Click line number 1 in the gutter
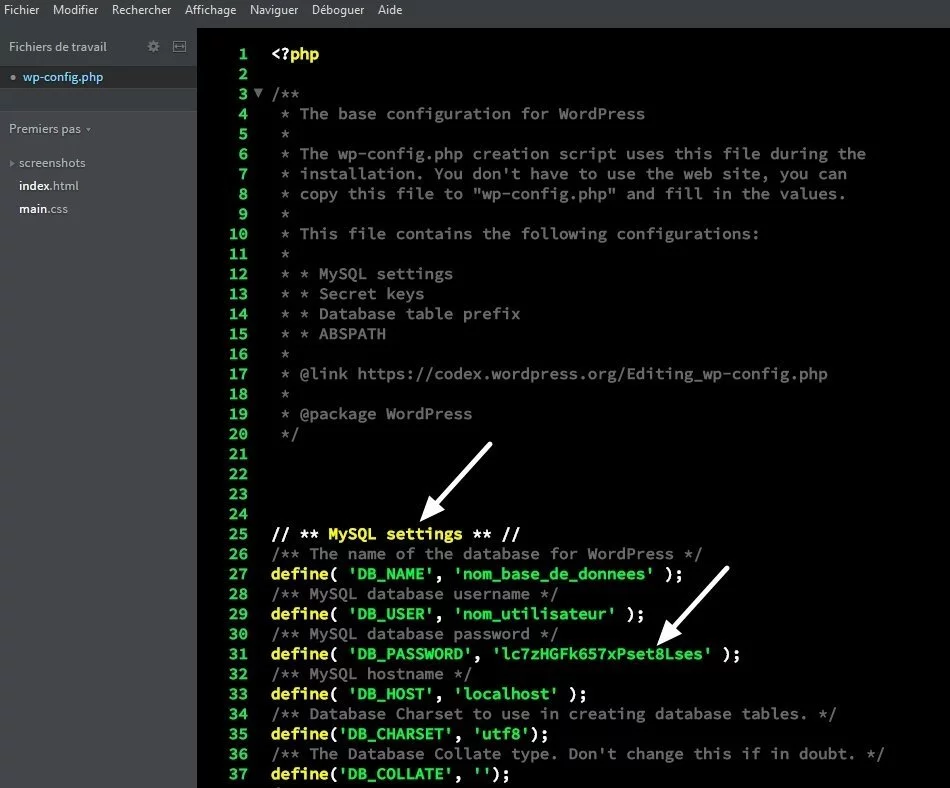Viewport: 950px width, 788px height. pos(243,55)
